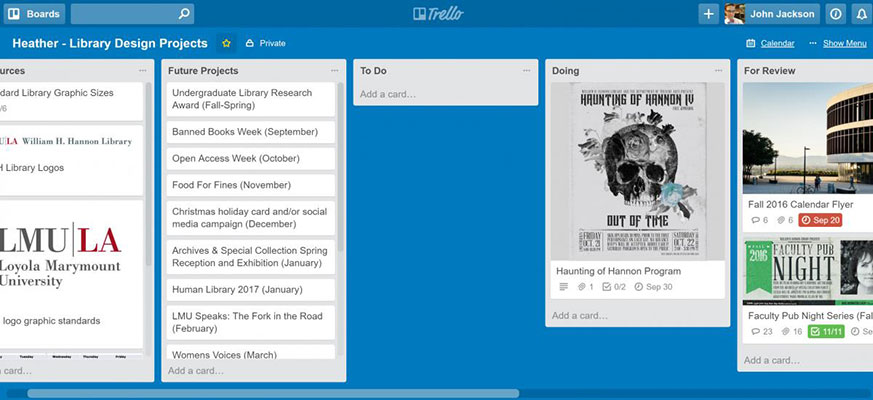Viewport: 873px width, 400px height.
Task: Open Haunting of Hannon poster thumbnail
Action: pyautogui.click(x=638, y=171)
